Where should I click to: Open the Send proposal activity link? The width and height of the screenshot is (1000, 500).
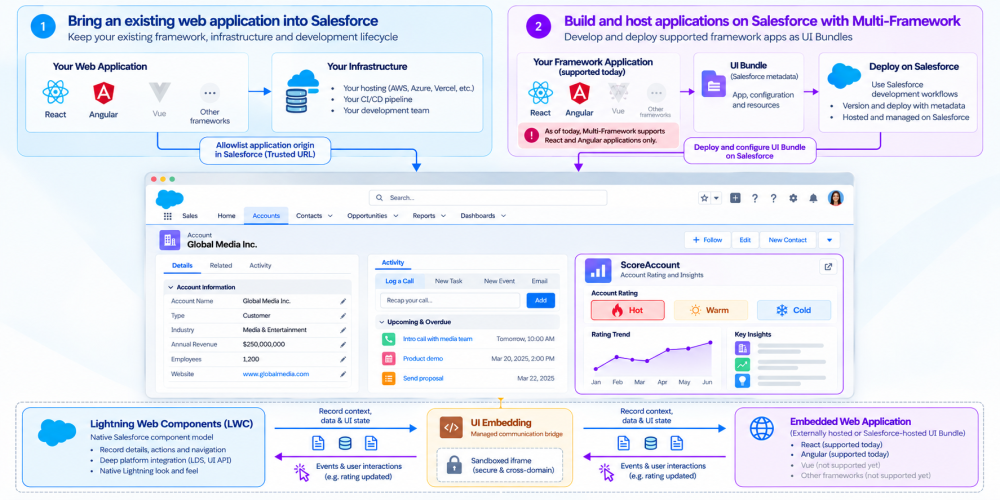pos(423,378)
